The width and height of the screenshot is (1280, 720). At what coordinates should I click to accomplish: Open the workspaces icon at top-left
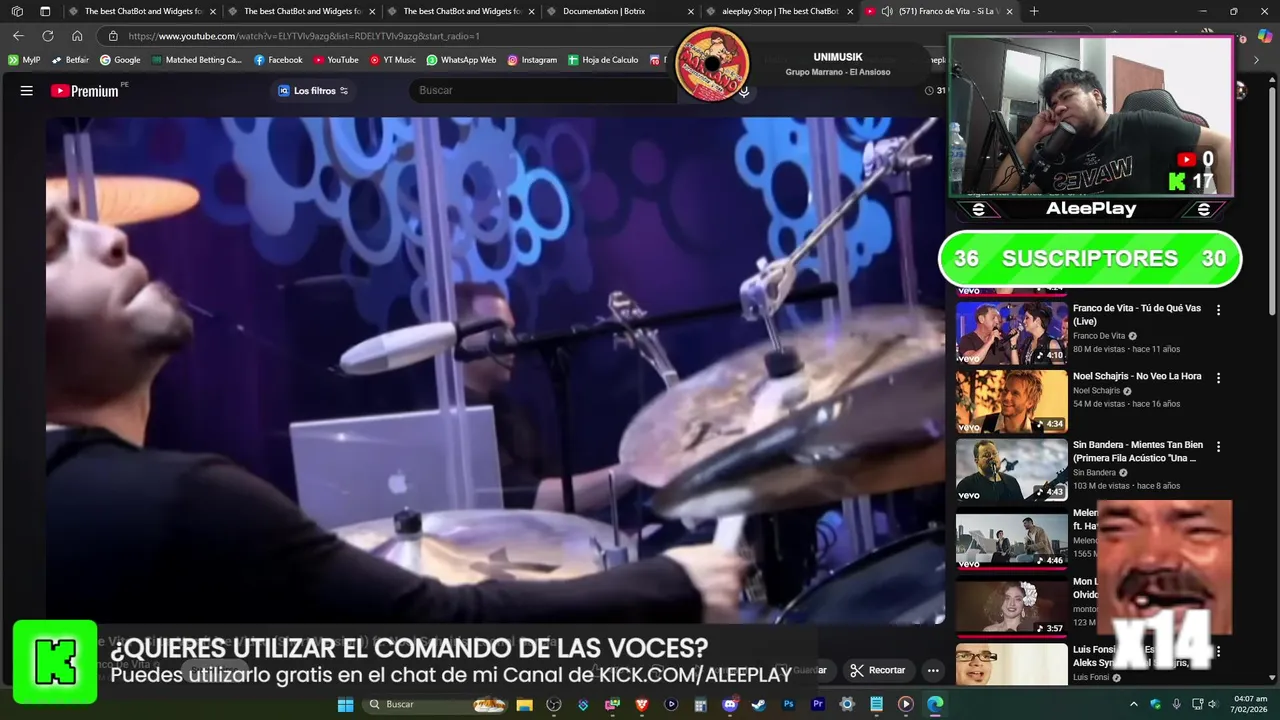tap(17, 11)
